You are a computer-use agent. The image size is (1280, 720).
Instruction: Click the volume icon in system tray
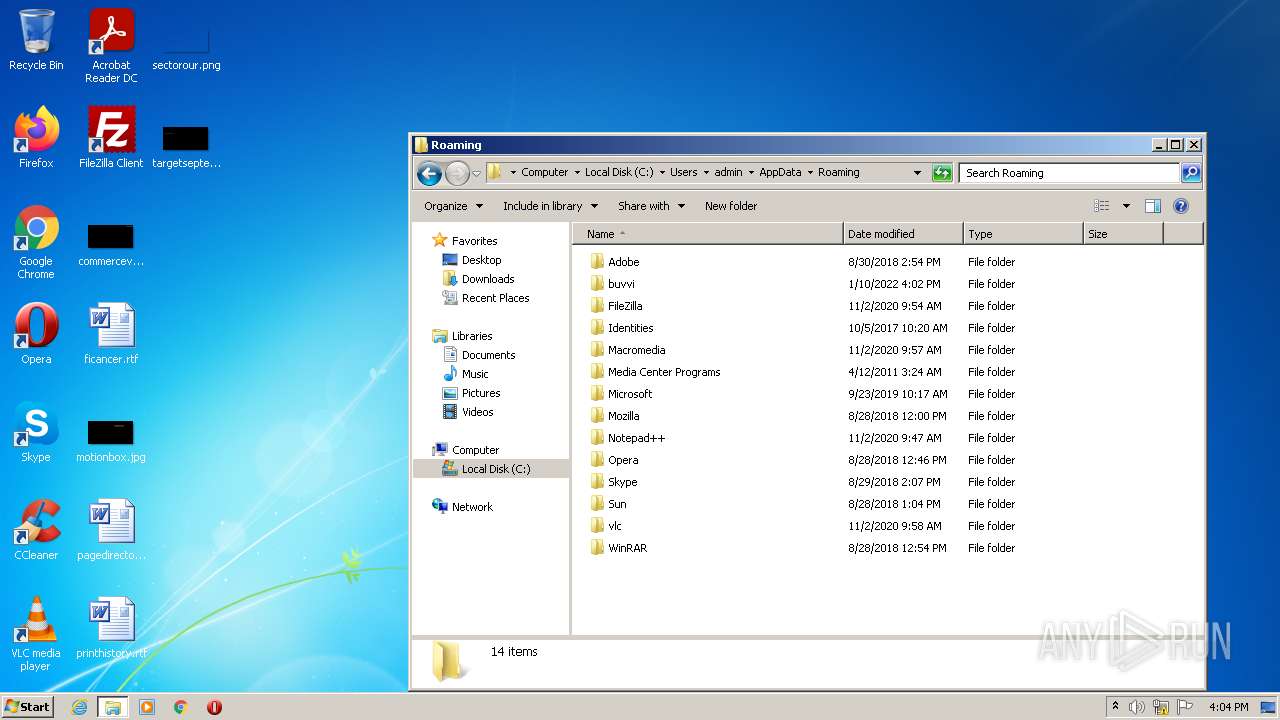[1137, 707]
